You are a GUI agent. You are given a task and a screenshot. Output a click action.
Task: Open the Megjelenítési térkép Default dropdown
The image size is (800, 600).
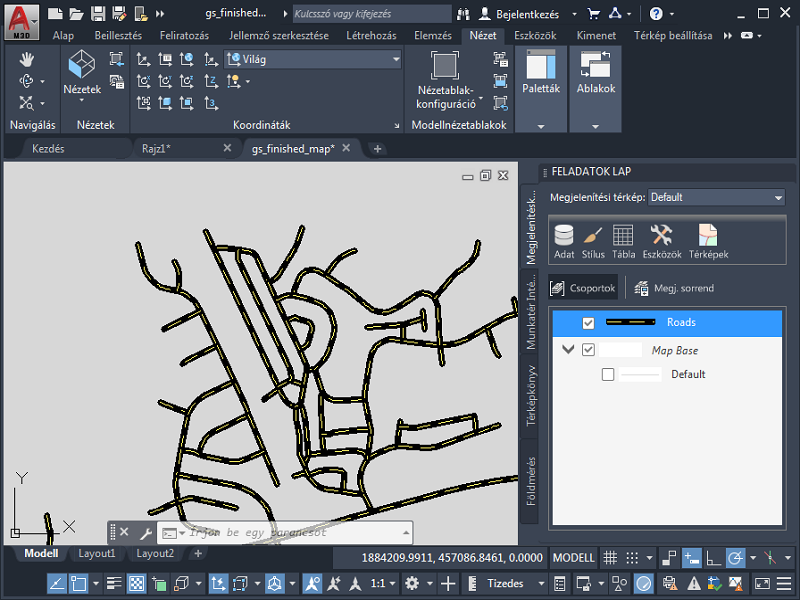(716, 198)
